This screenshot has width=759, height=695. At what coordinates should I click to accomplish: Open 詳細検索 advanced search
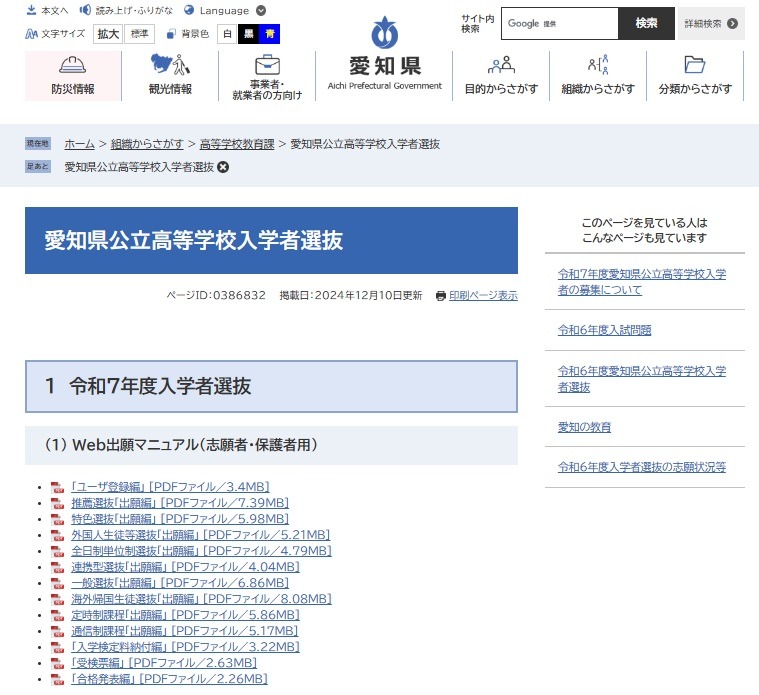[711, 23]
